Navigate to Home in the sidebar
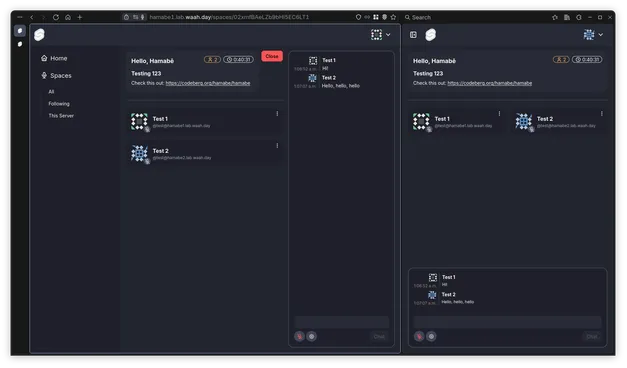The width and height of the screenshot is (627, 368). [54, 58]
